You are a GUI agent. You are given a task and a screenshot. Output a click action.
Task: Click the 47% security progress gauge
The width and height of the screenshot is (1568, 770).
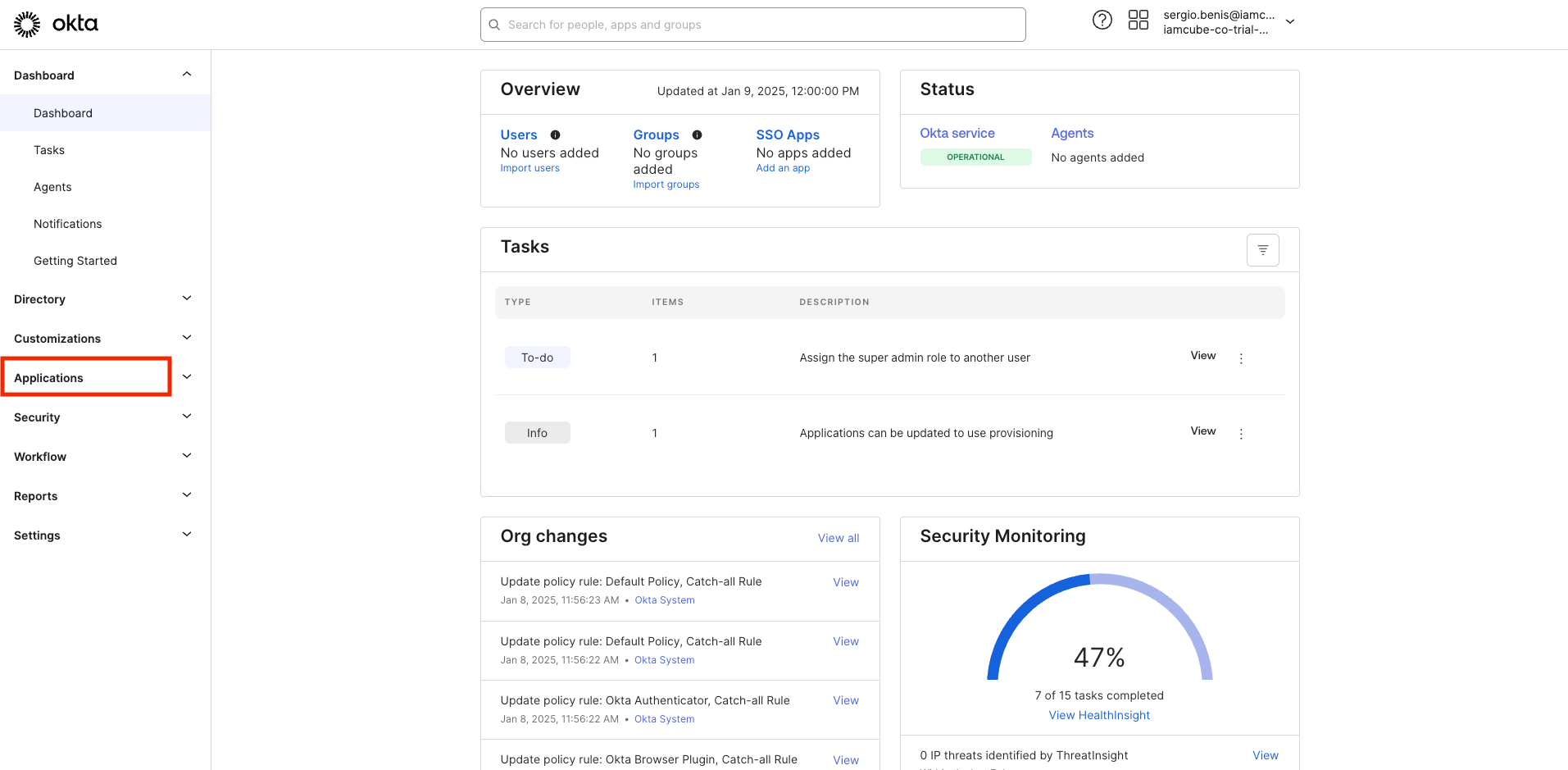[x=1099, y=627]
